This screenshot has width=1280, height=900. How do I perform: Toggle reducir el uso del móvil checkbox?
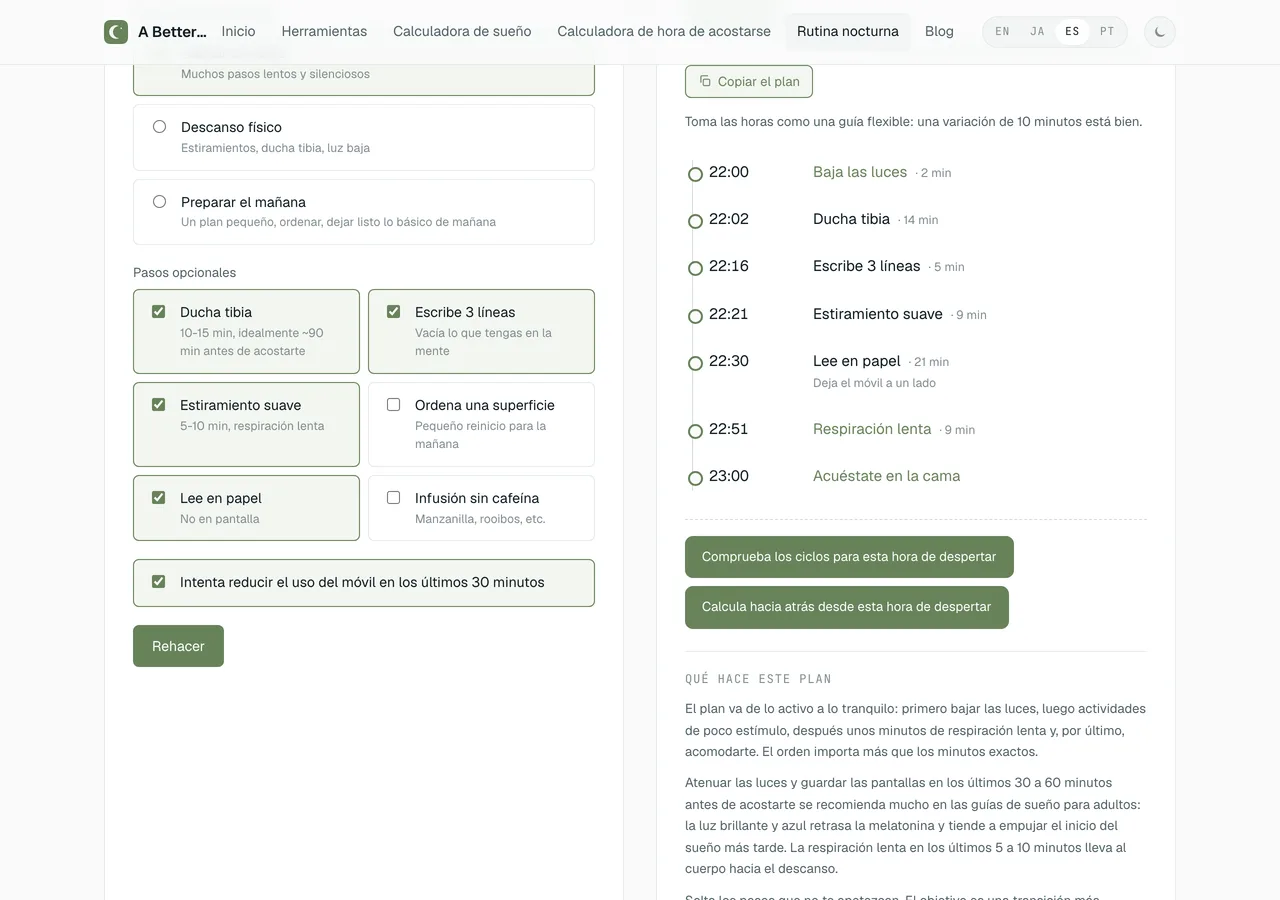[158, 581]
